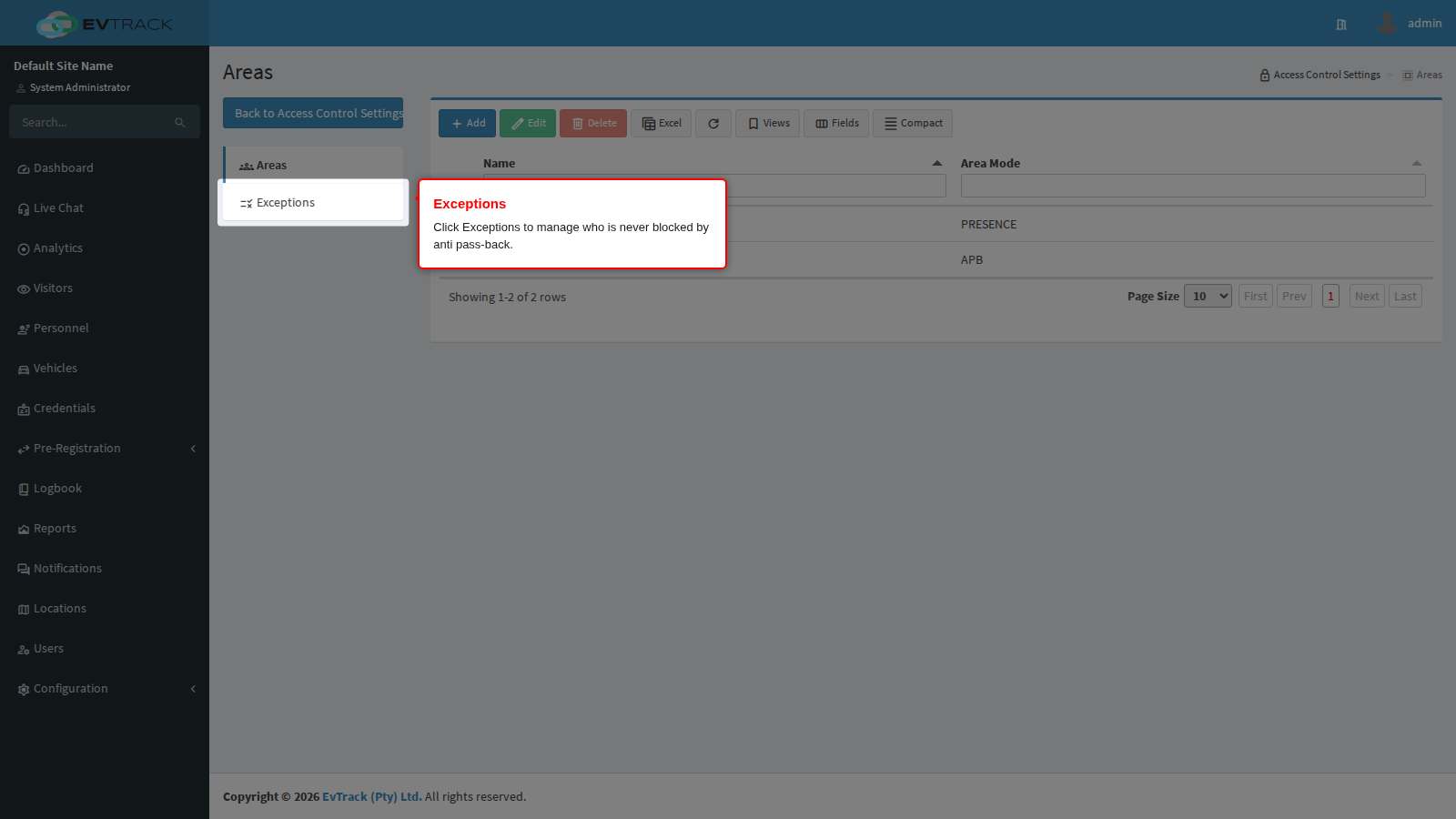Viewport: 1456px width, 819px height.
Task: Open the door icon in top bar
Action: 1341,25
